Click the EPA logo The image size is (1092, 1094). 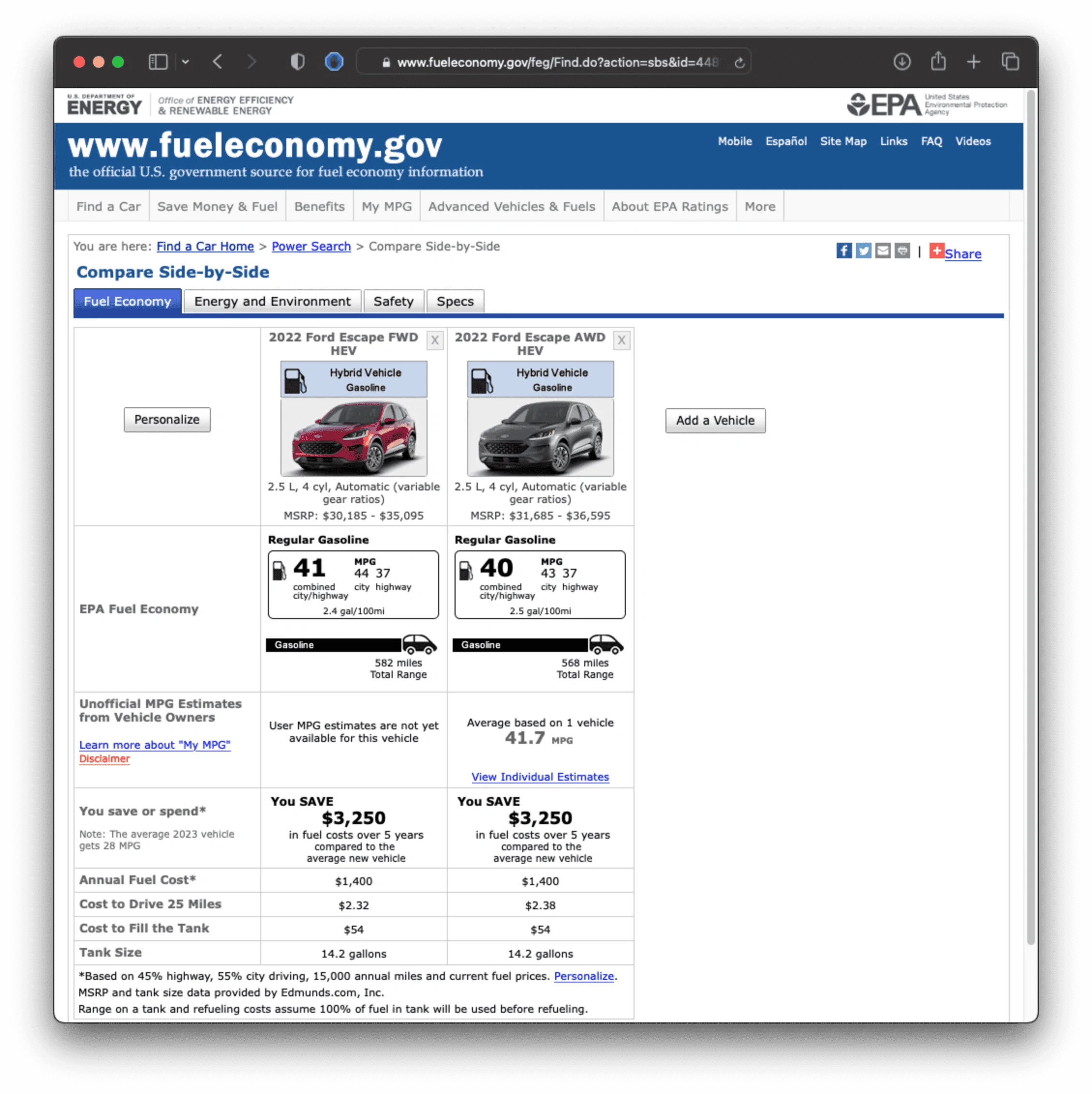click(x=926, y=105)
